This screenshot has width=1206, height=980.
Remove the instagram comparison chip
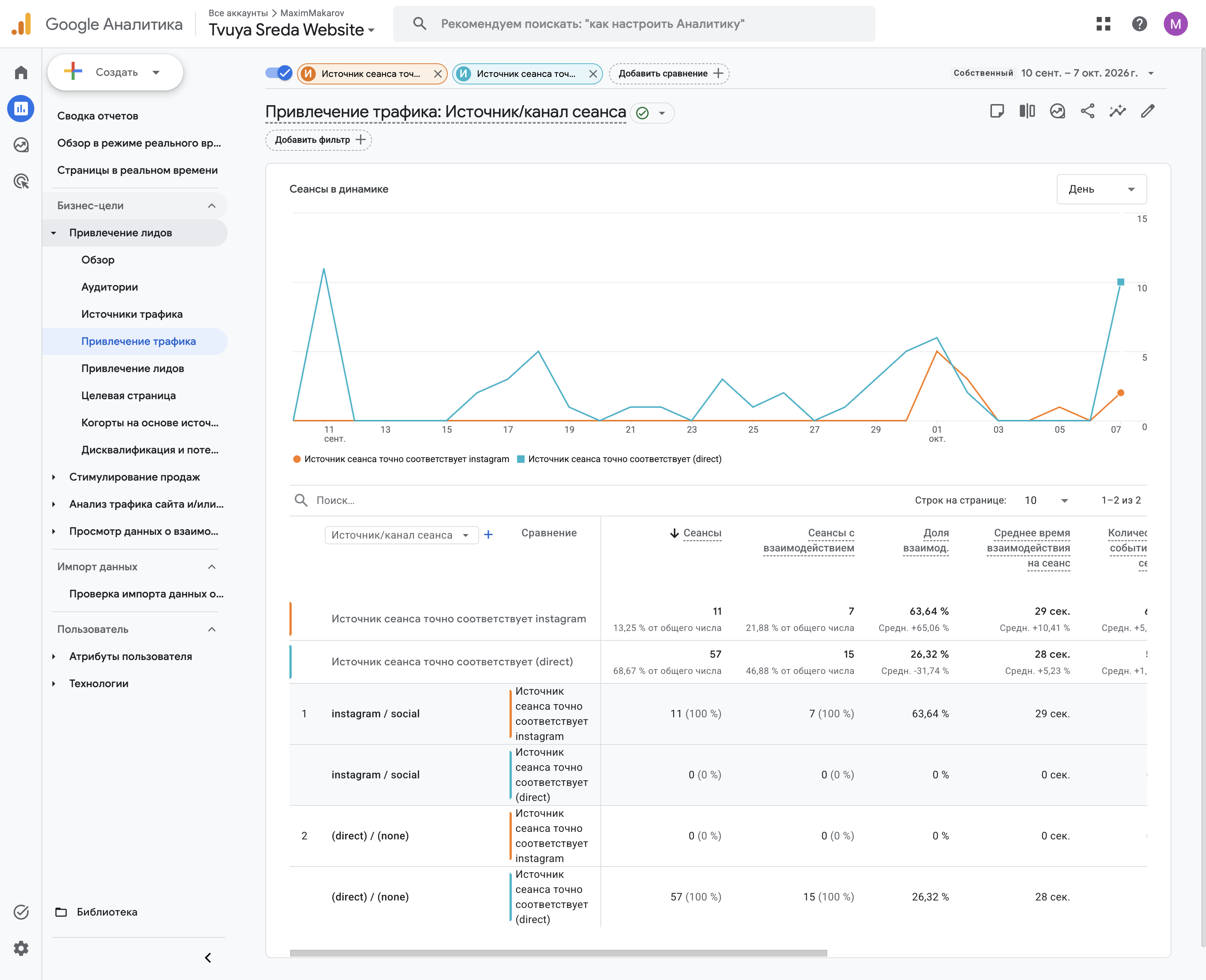[438, 74]
